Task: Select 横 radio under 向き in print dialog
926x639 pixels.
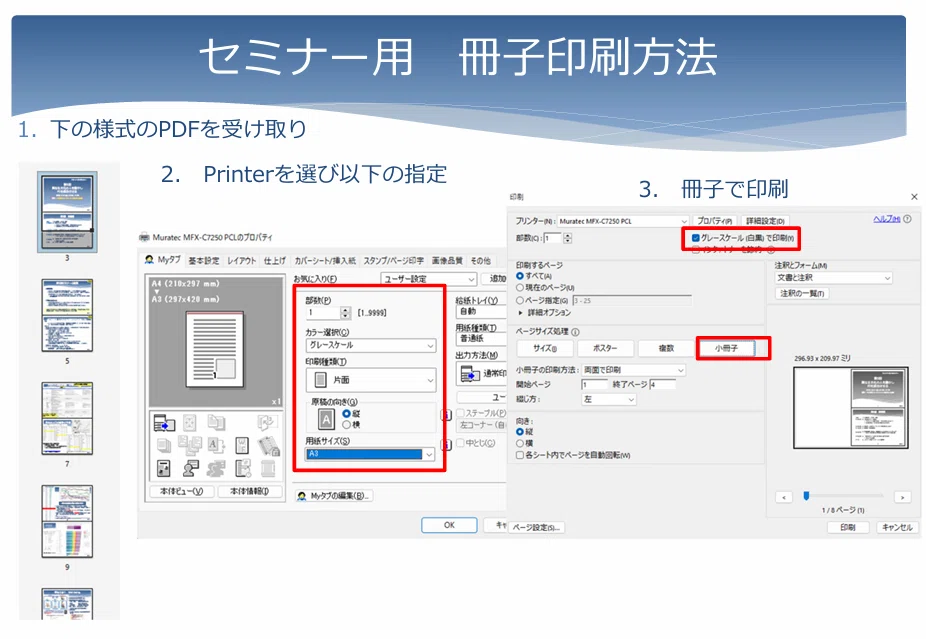Action: 520,443
